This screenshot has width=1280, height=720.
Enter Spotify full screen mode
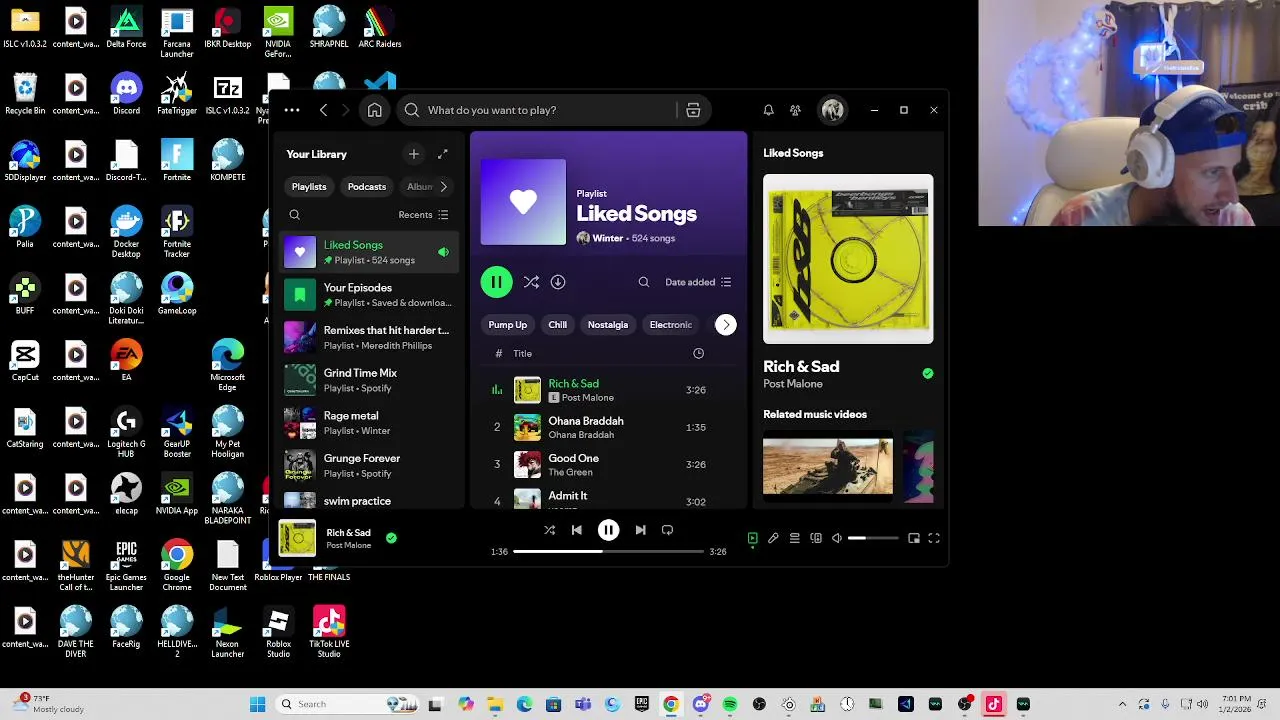coord(934,538)
